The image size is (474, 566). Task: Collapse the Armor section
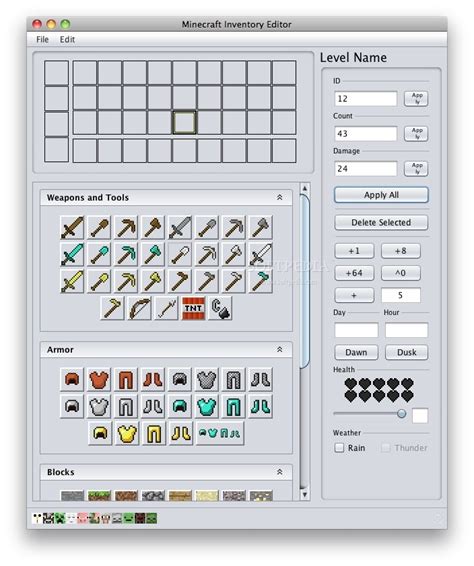279,349
